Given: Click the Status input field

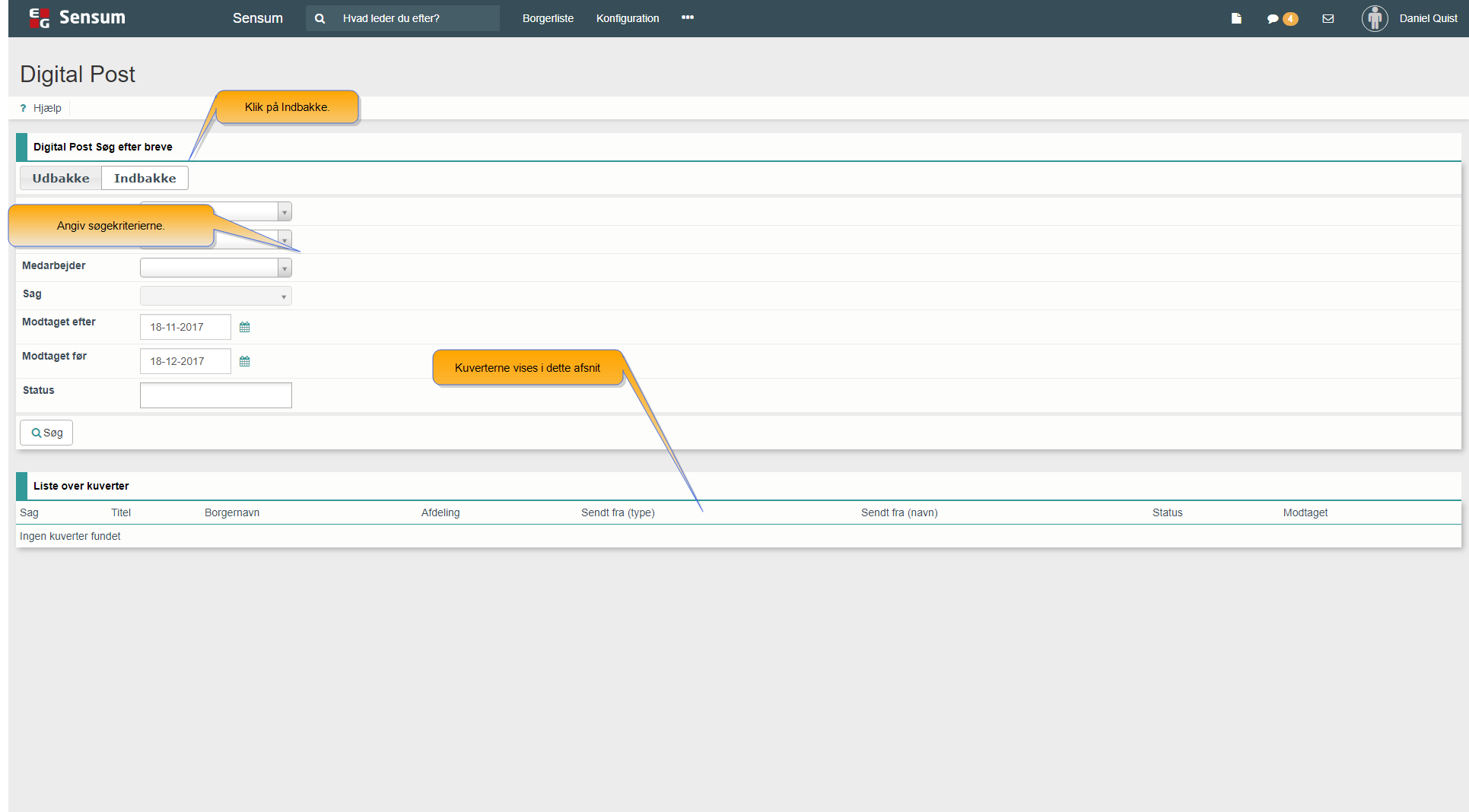Looking at the screenshot, I should point(216,395).
